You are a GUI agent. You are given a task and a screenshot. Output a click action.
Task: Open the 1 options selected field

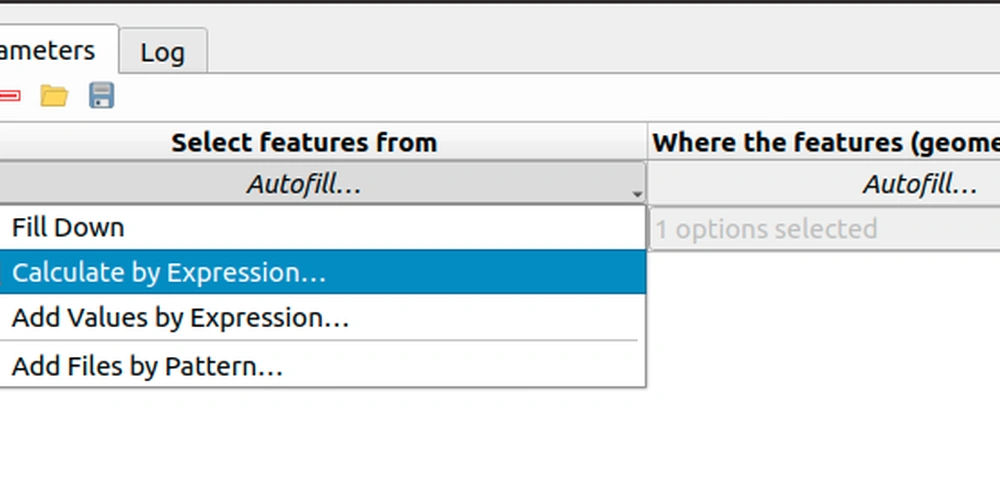coord(824,229)
